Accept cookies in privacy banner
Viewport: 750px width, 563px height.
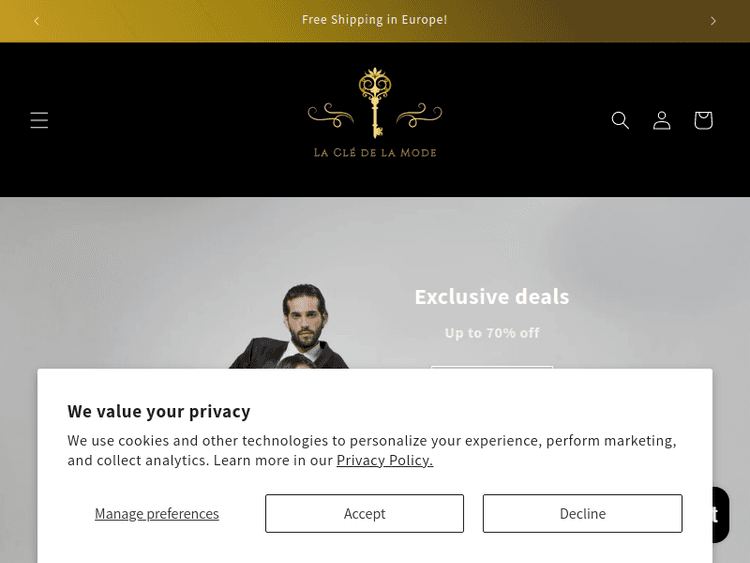pos(364,513)
